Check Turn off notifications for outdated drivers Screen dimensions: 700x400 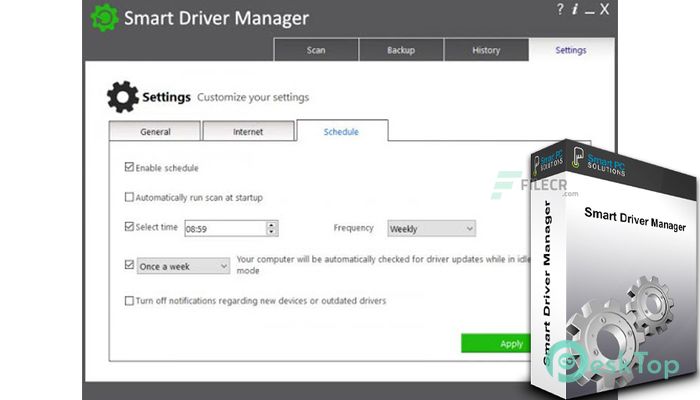pos(129,300)
